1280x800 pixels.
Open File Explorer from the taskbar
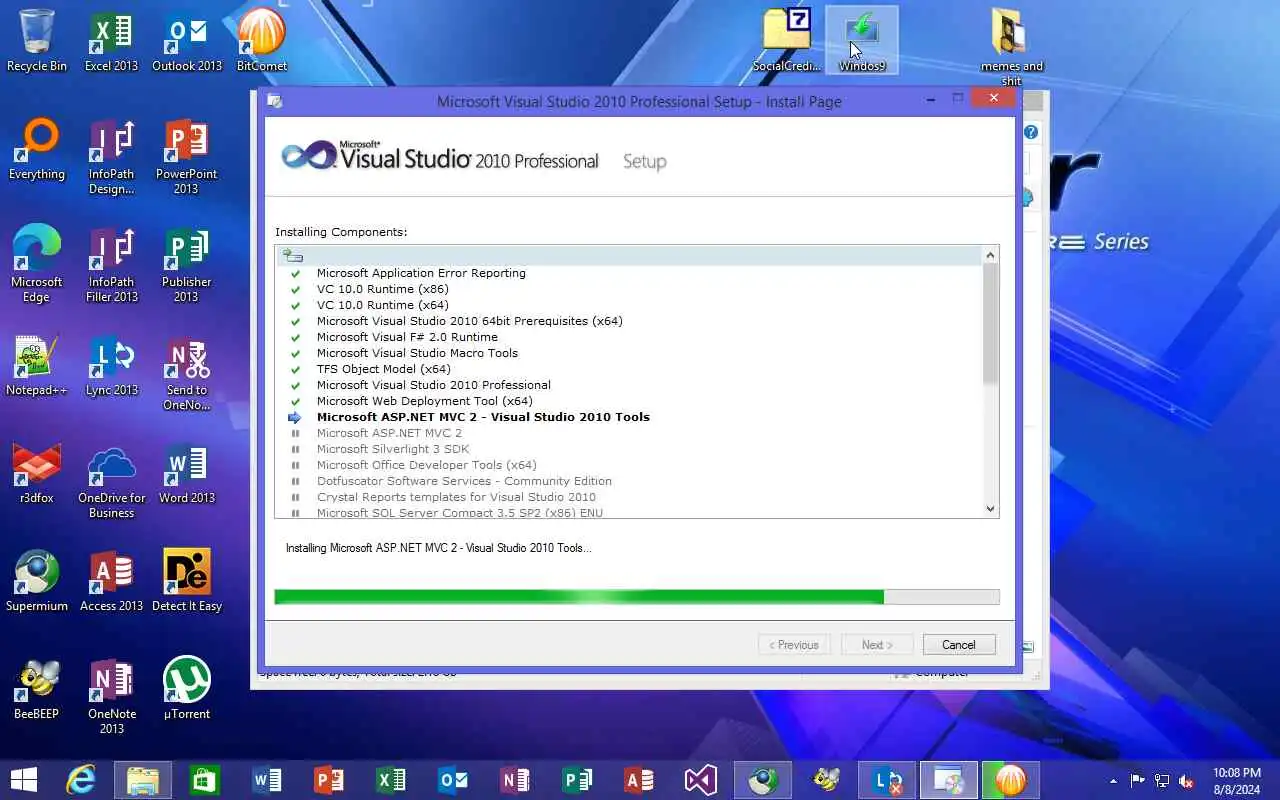pos(143,780)
